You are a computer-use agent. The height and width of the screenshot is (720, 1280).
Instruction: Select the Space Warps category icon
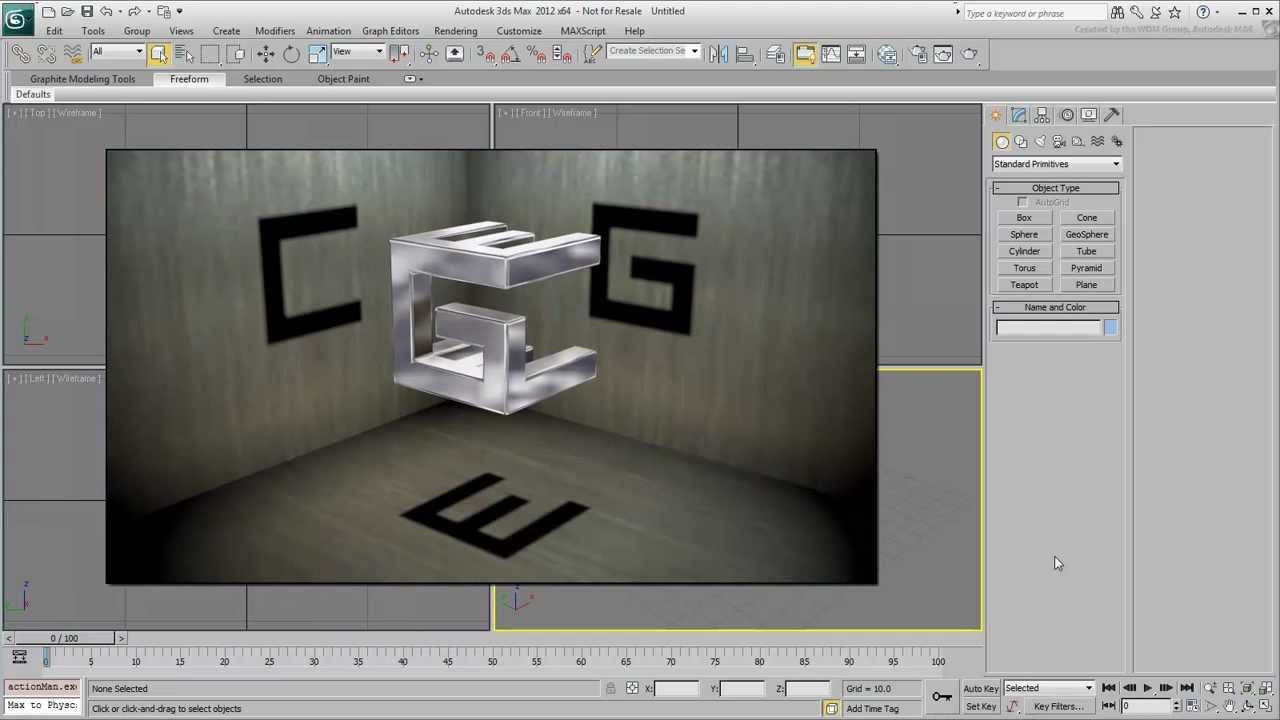1098,142
